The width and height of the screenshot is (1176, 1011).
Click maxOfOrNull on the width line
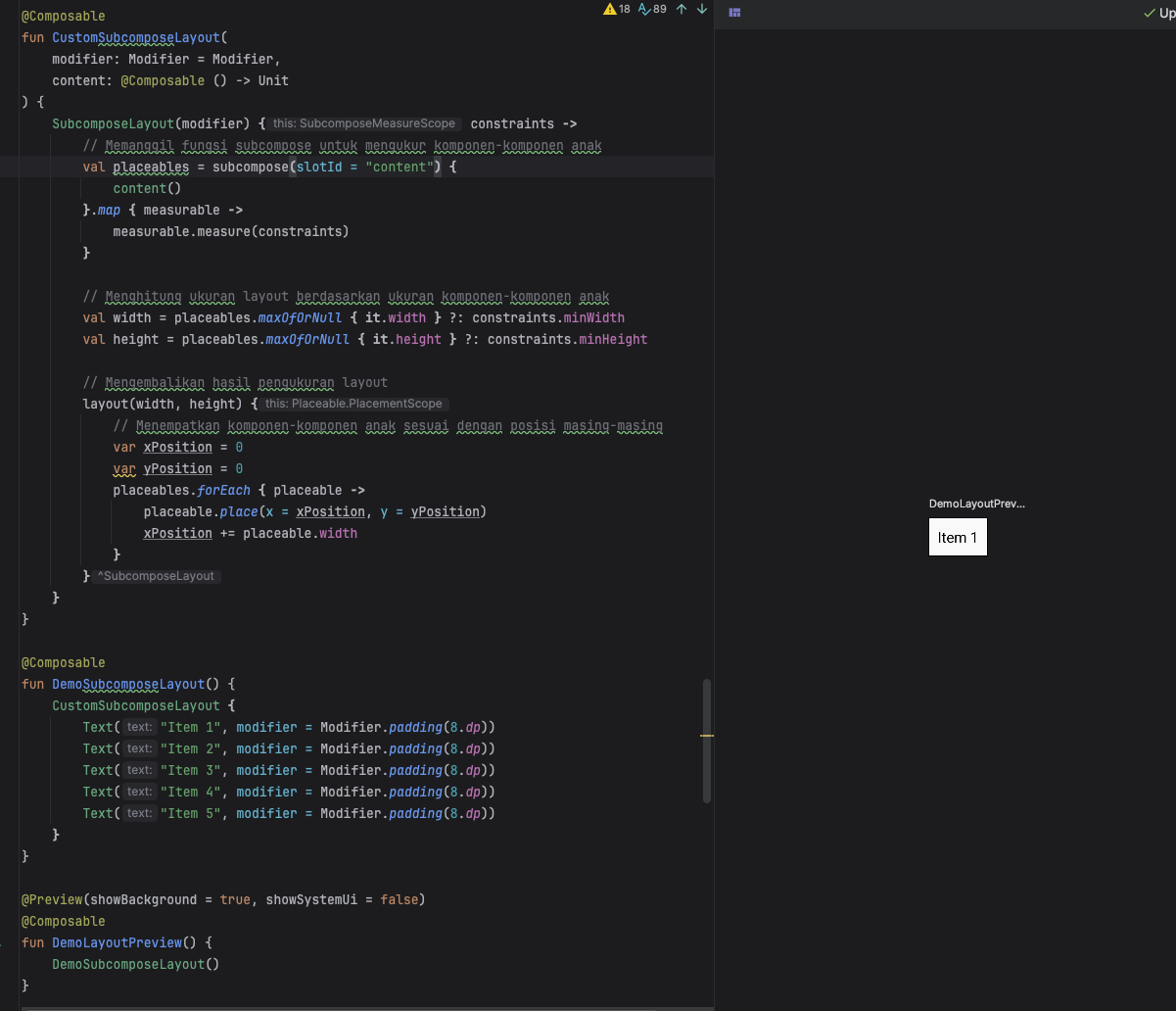point(302,318)
